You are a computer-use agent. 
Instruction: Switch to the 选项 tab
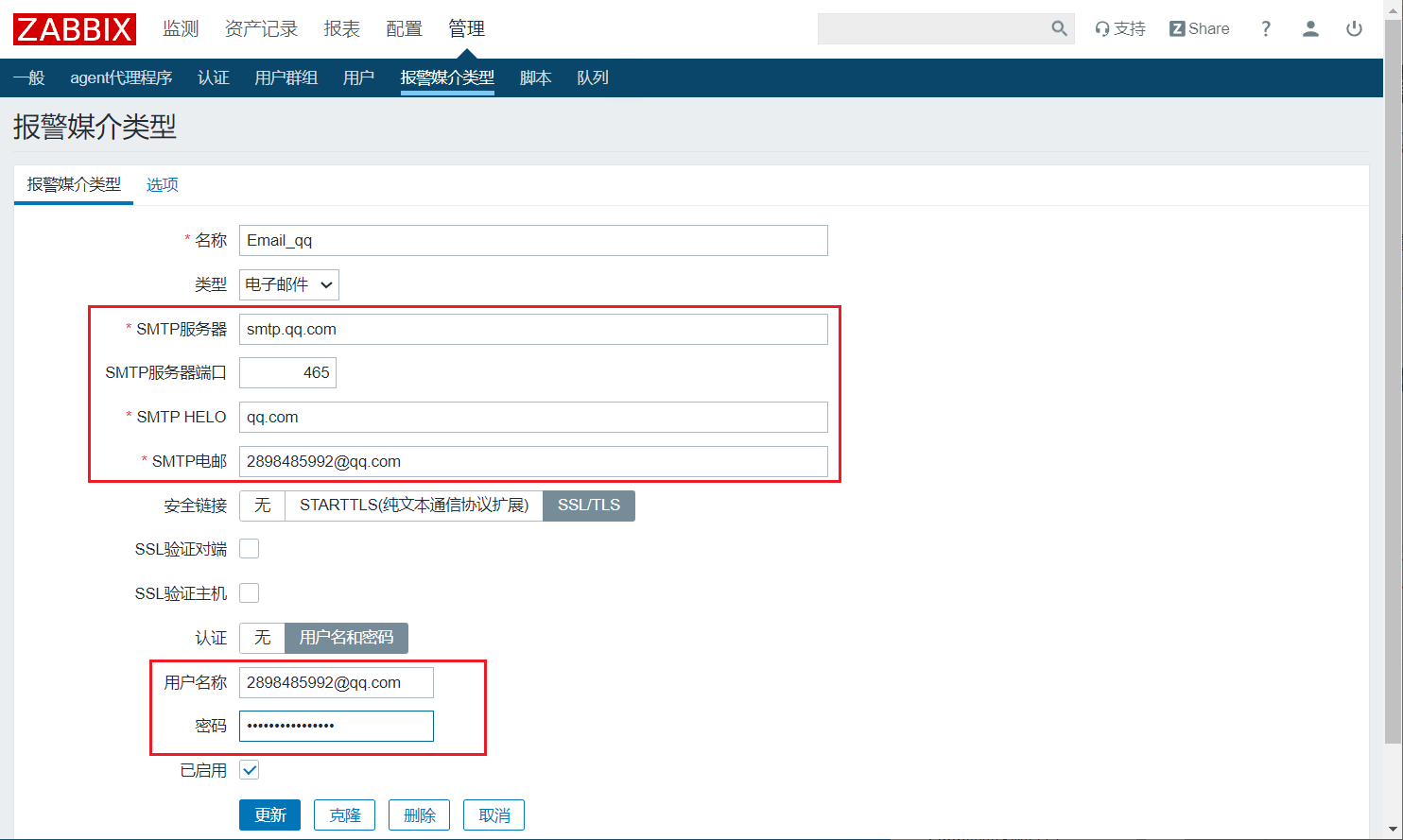click(x=162, y=185)
